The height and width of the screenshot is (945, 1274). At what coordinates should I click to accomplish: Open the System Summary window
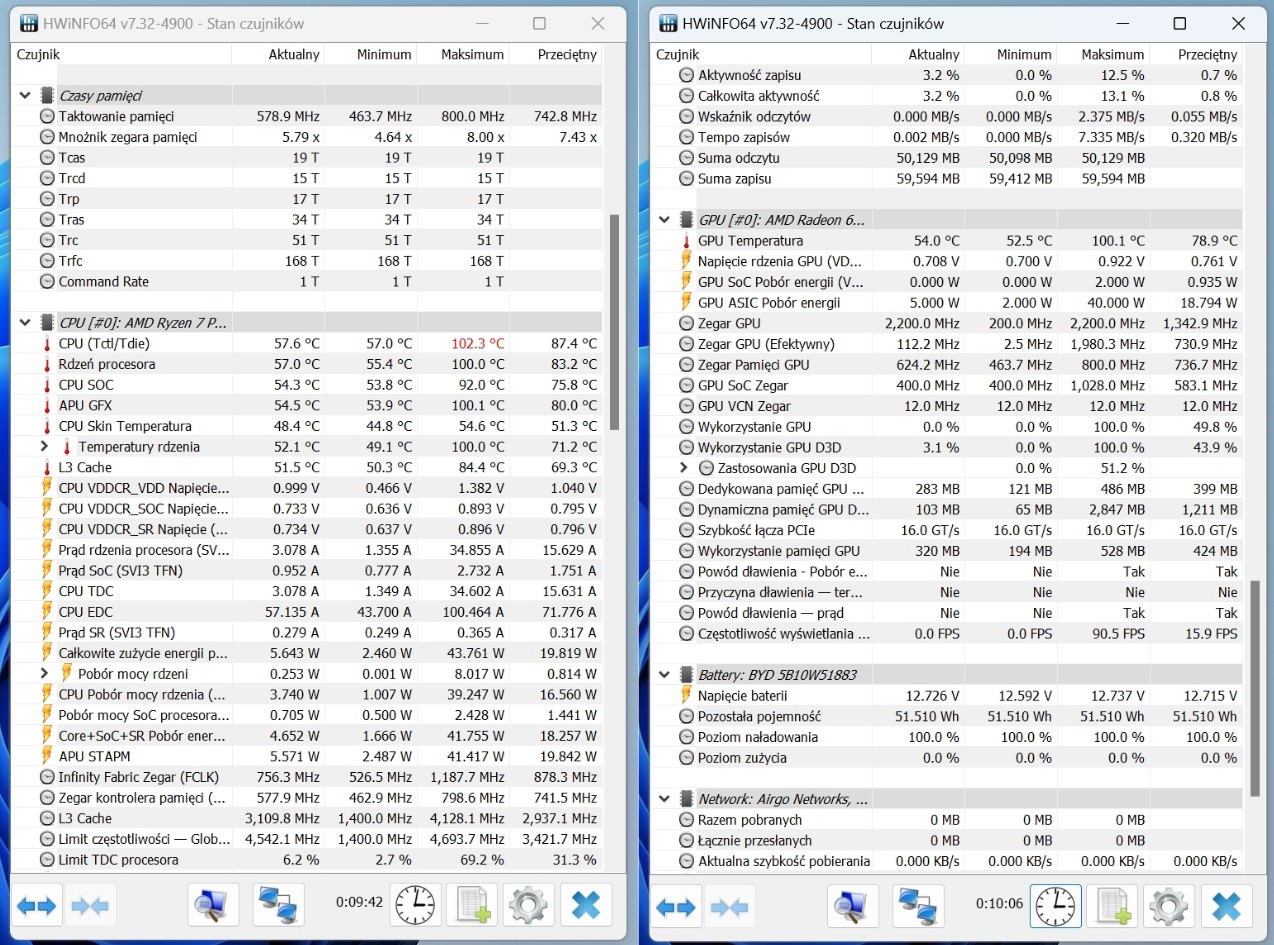[213, 905]
